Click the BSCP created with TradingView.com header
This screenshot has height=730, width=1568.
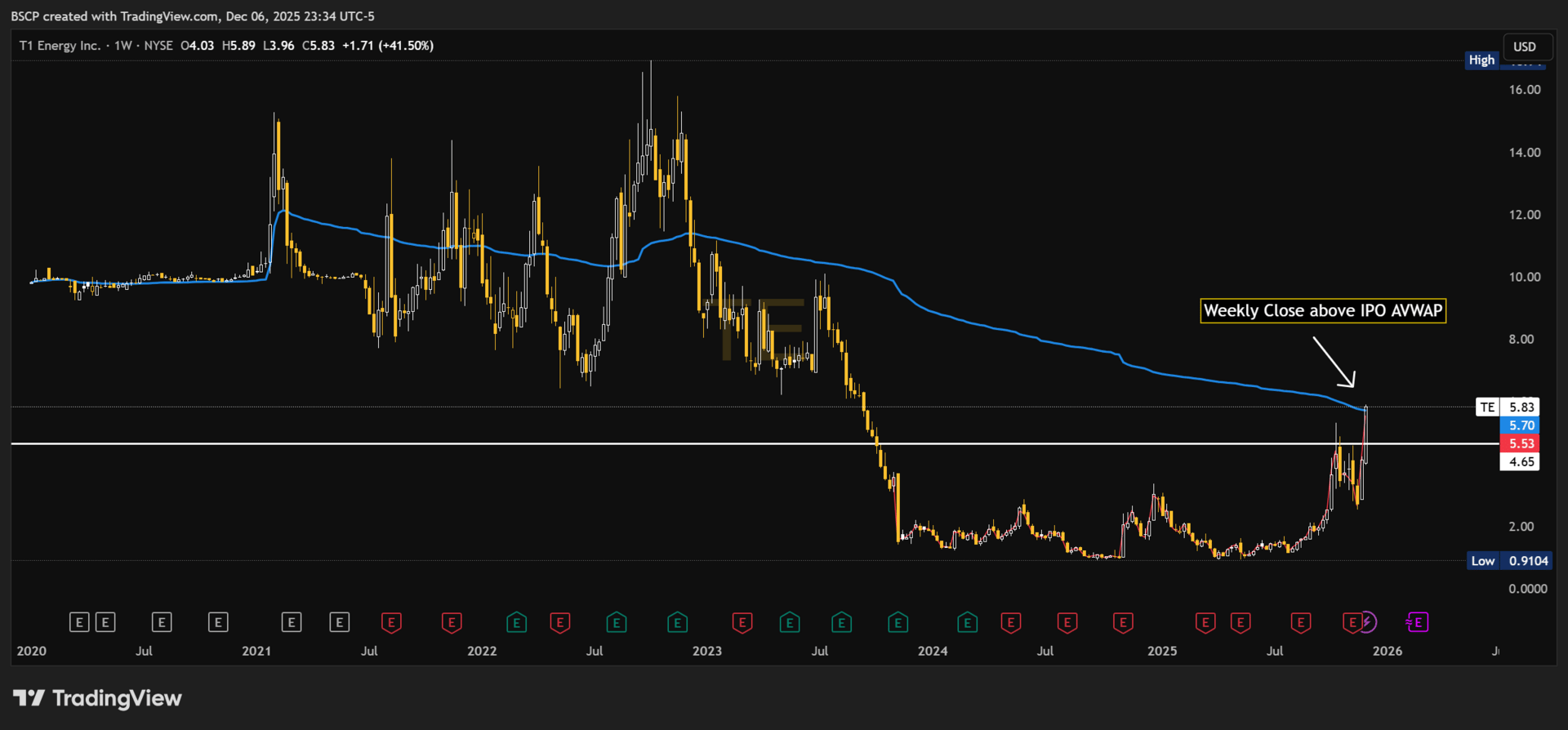[193, 16]
